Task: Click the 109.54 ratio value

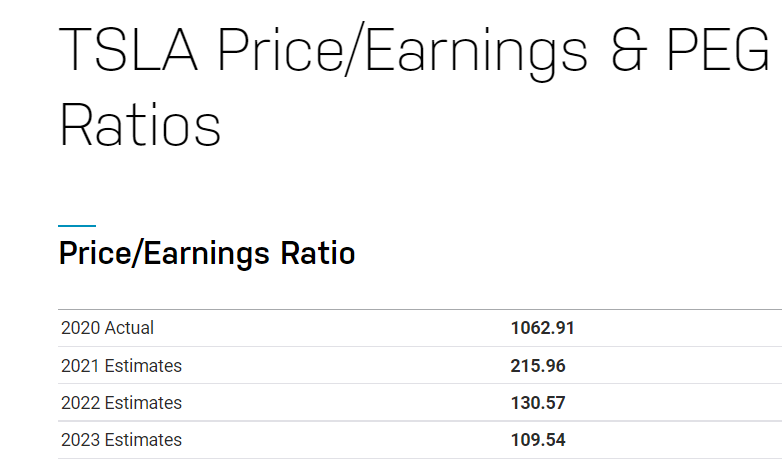Action: point(538,440)
